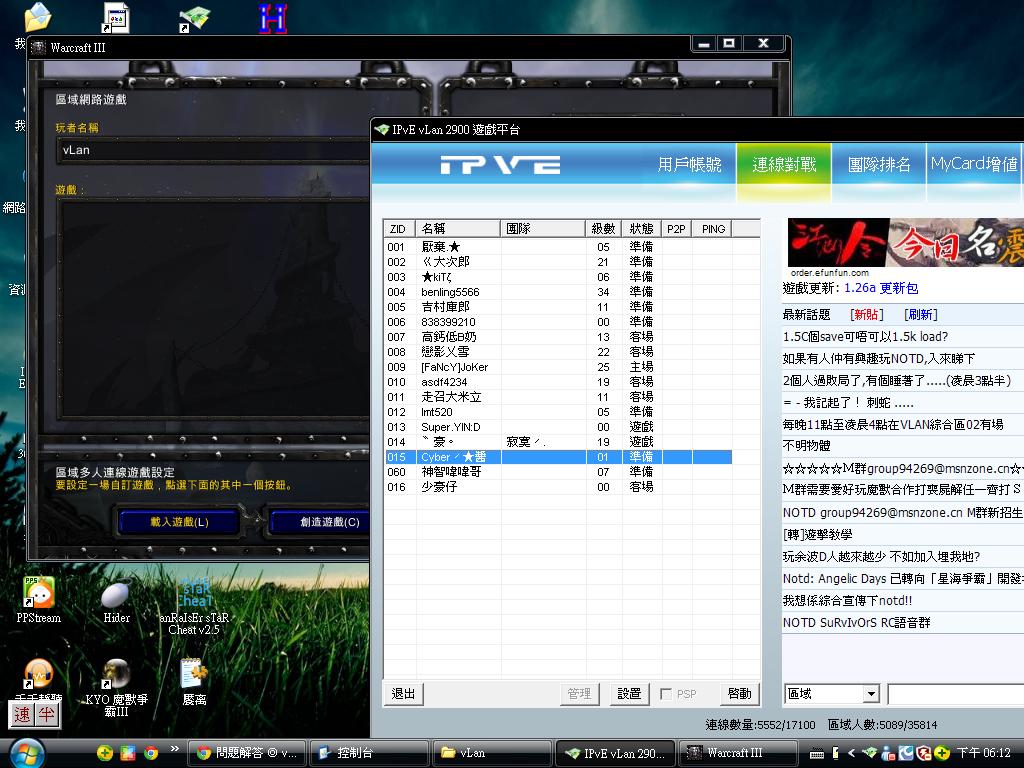Screen dimensions: 1024x768
Task: Launch KYO 魔獸爭霸III desktop shortcut
Action: [x=116, y=686]
